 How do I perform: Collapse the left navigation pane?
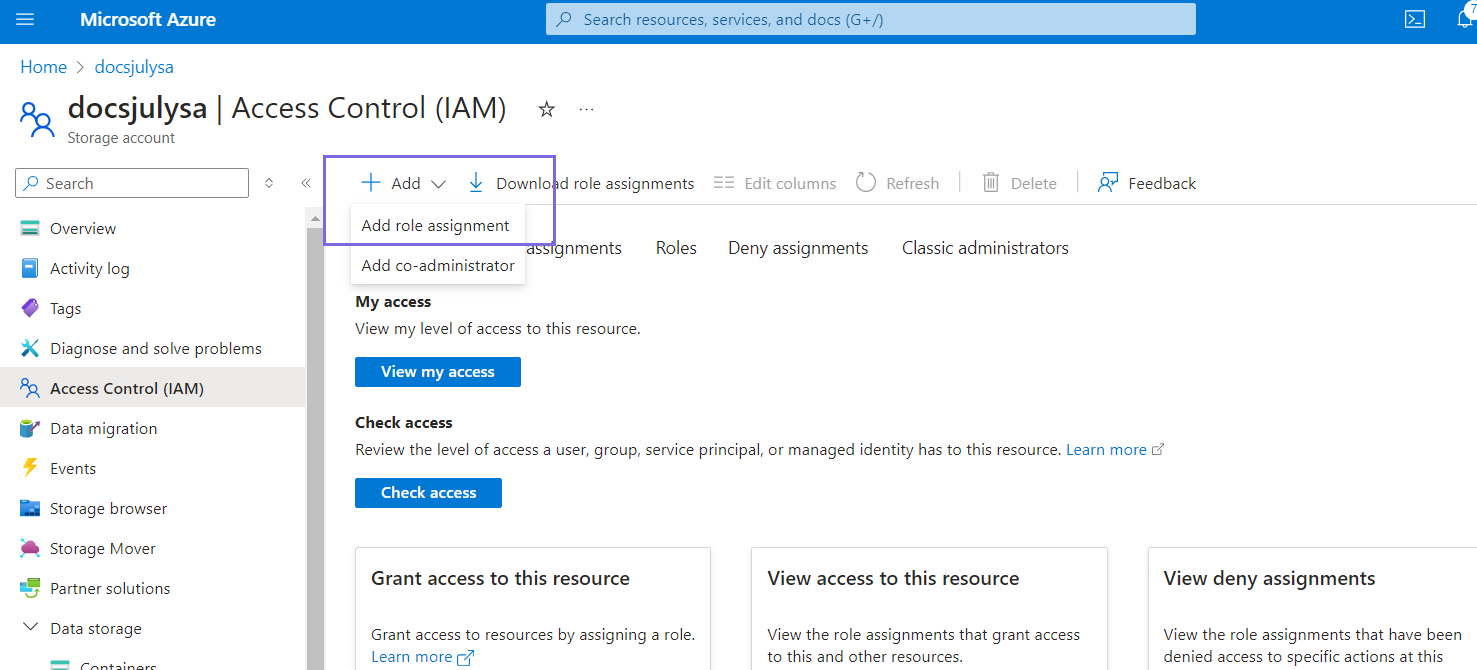pyautogui.click(x=306, y=183)
